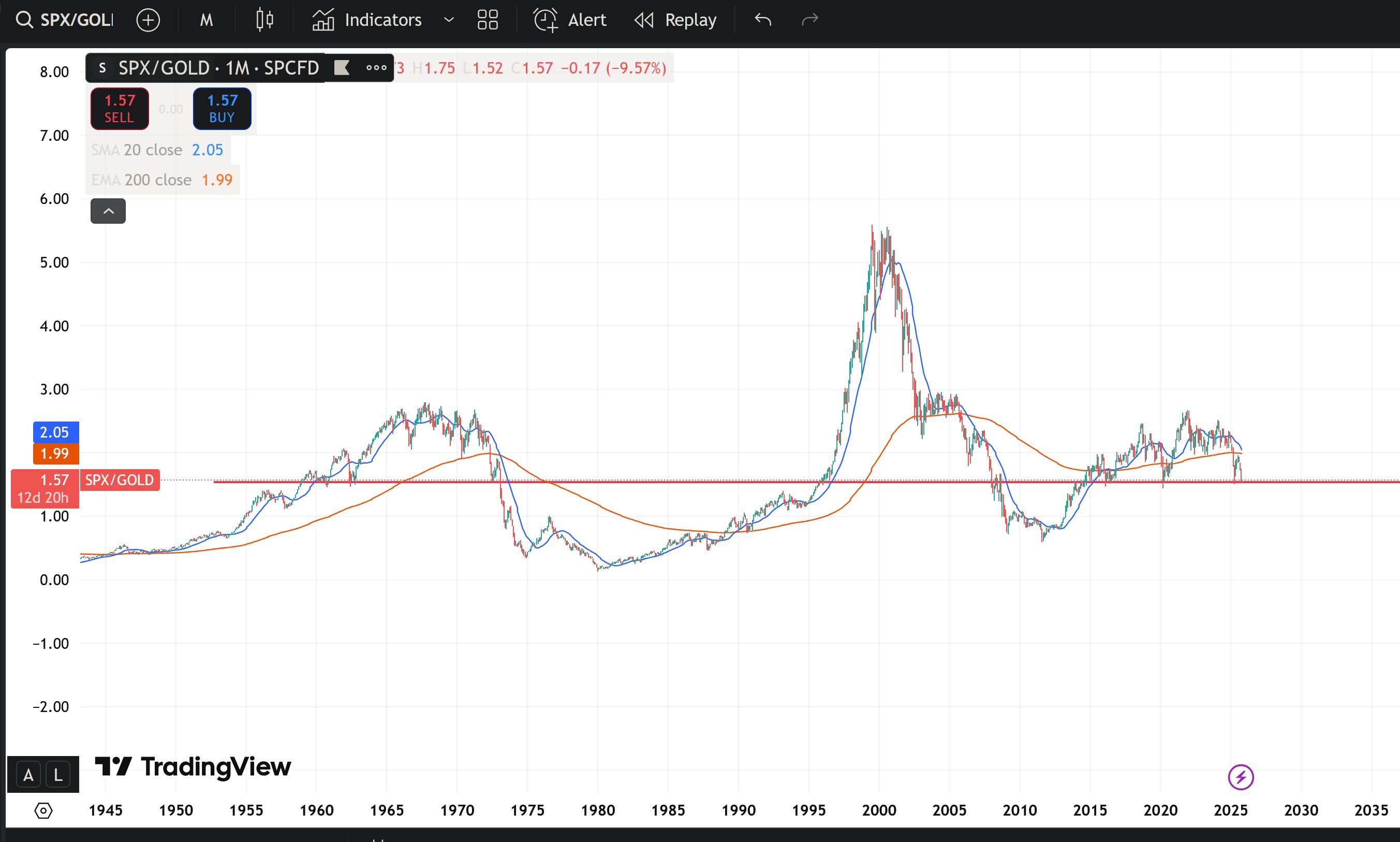Open the three-dot more menu for the symbol
This screenshot has height=842, width=1400.
[x=376, y=68]
